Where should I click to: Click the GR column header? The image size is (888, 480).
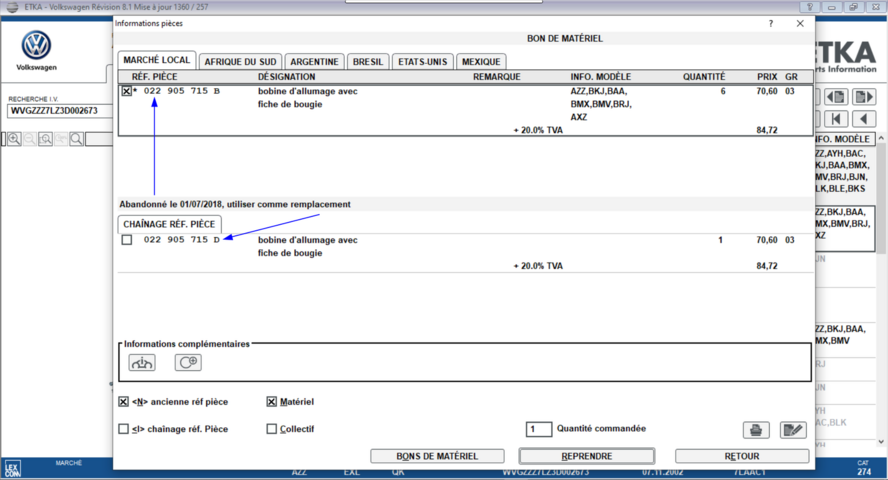click(791, 77)
